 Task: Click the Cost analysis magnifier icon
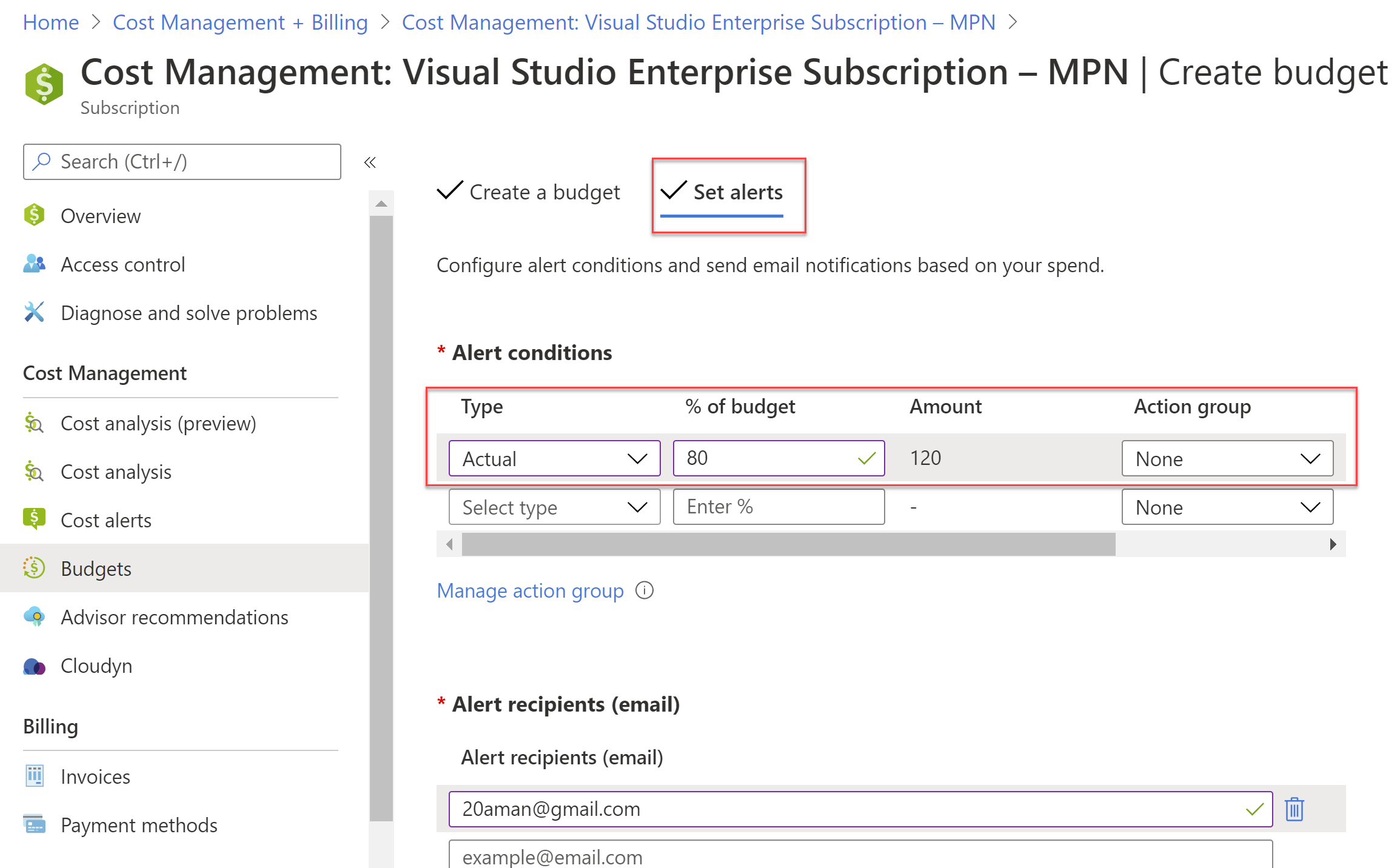(x=34, y=471)
